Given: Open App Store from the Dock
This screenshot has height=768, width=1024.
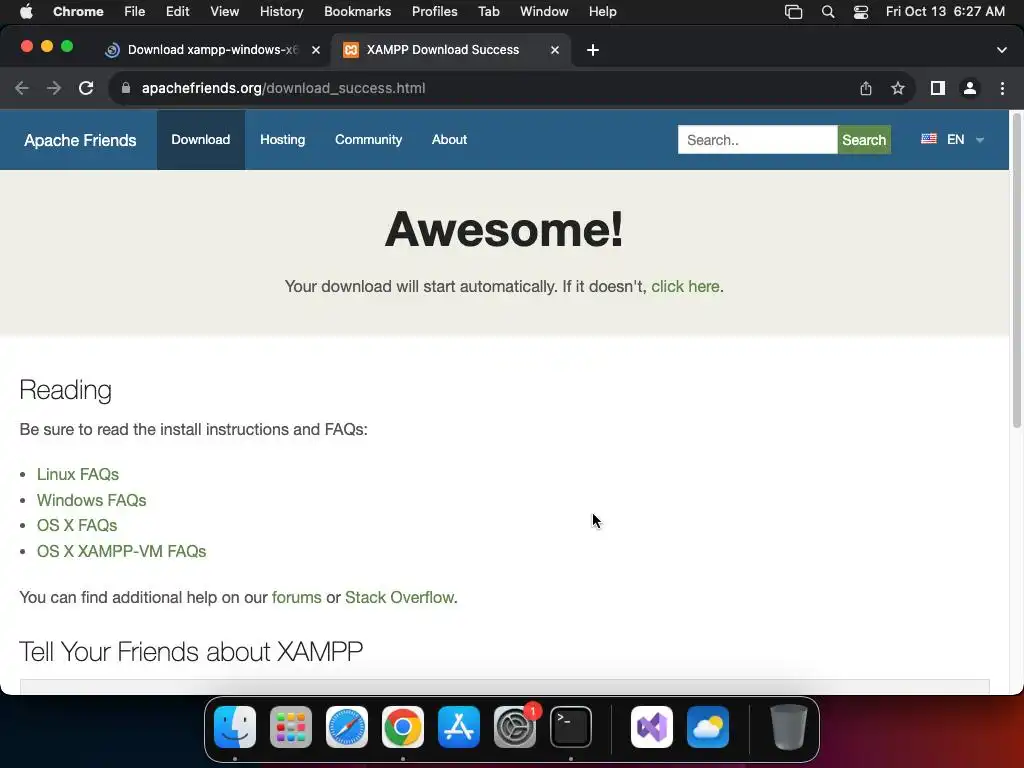Looking at the screenshot, I should 458,727.
